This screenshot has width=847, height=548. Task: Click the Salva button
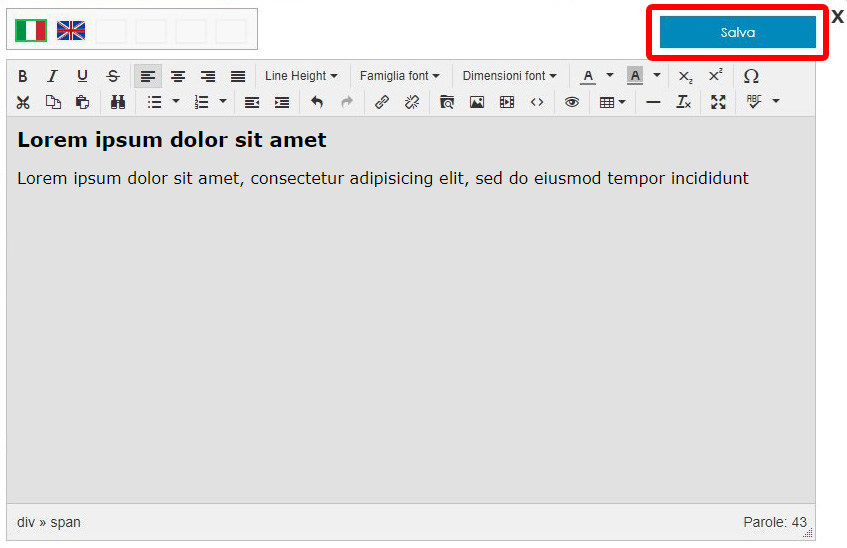pos(737,32)
